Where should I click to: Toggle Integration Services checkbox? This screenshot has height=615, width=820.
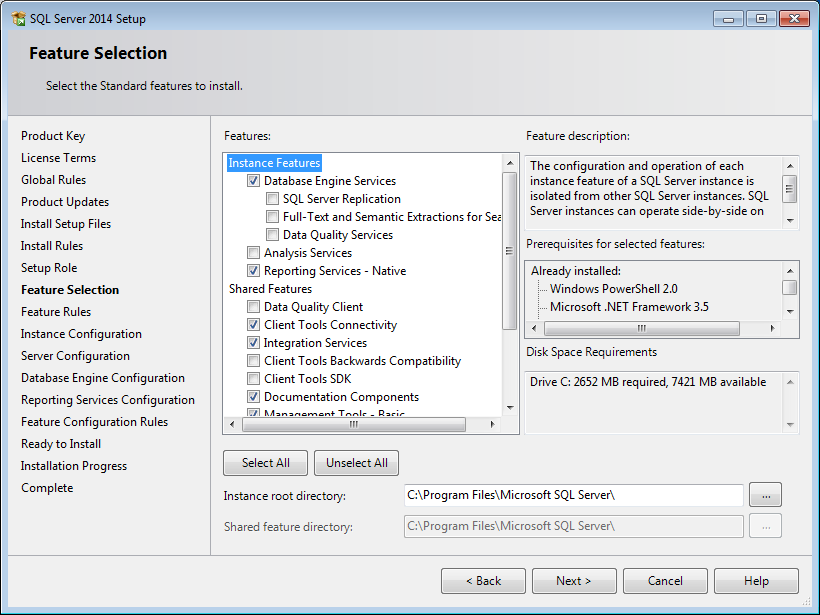pos(254,343)
